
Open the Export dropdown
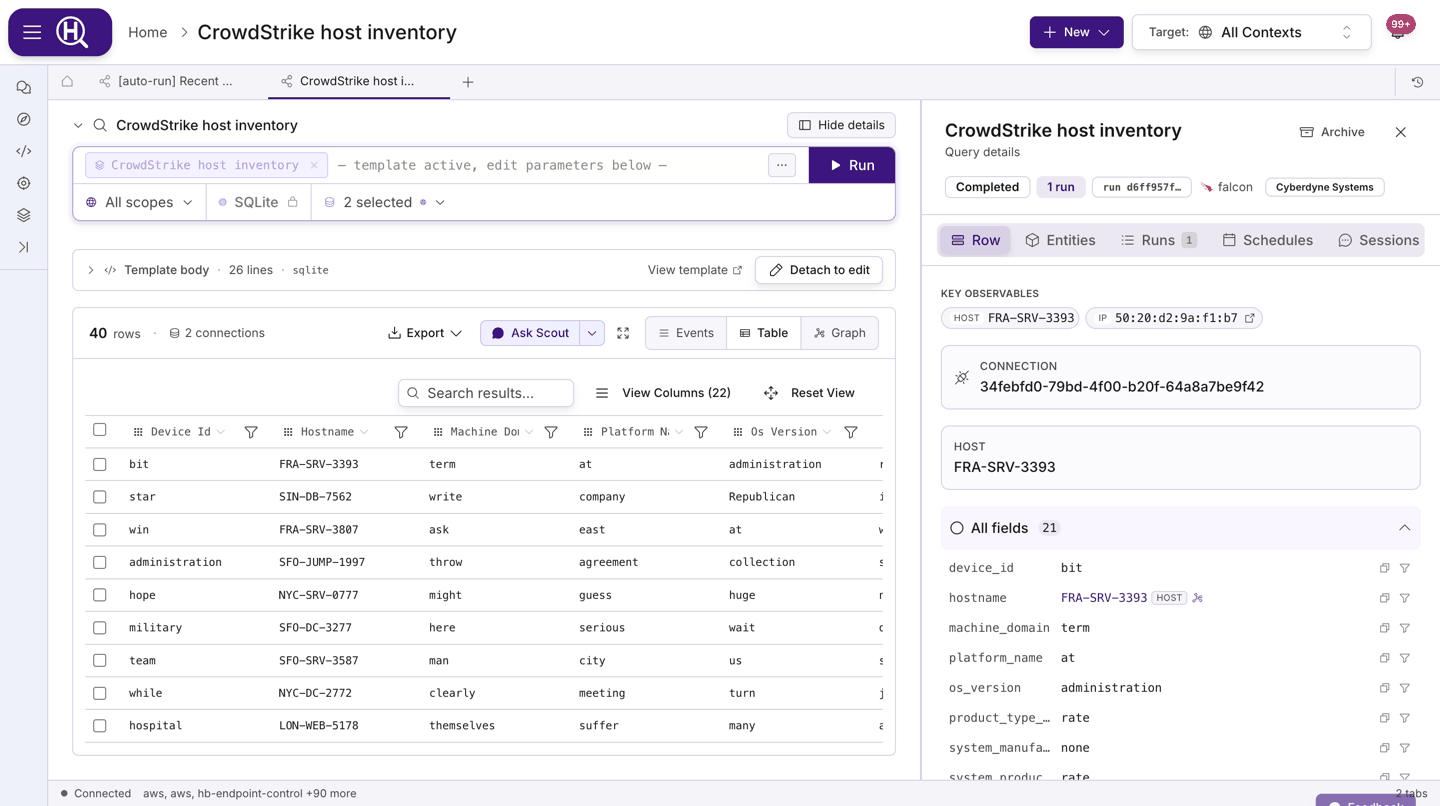[x=425, y=333]
